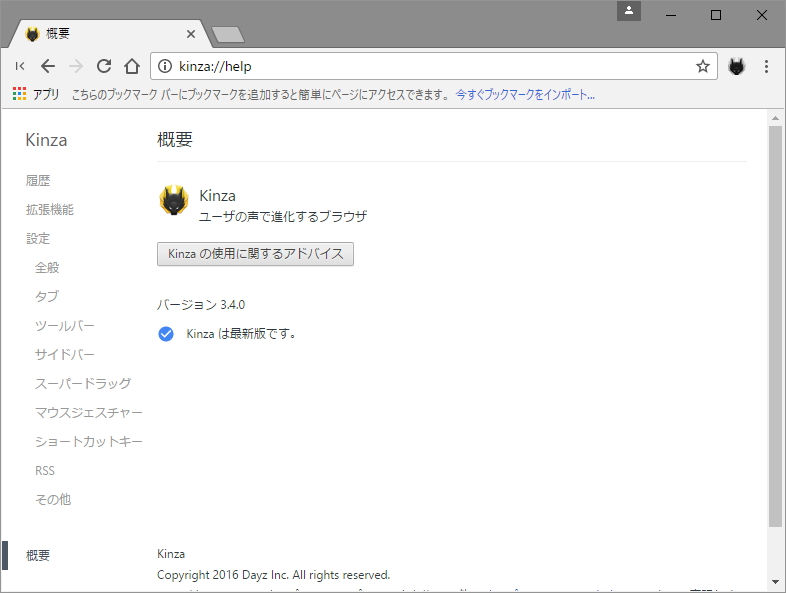Screen dimensions: 786x593
Task: Open 設定 in the sidebar
Action: (x=38, y=239)
